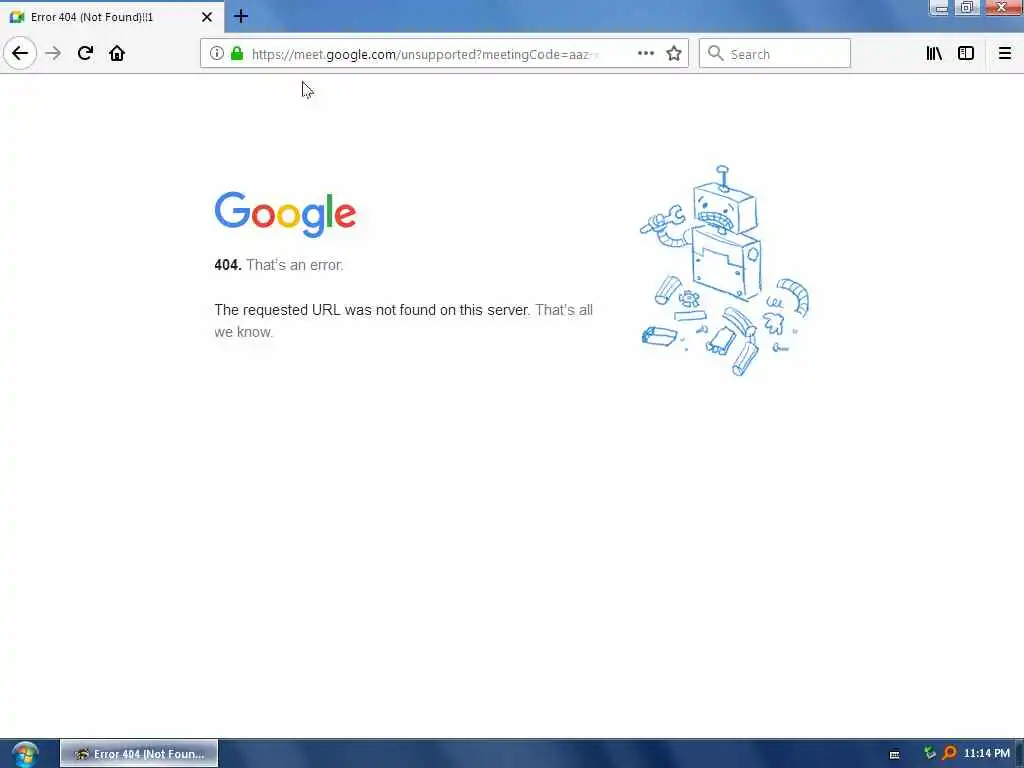The height and width of the screenshot is (768, 1024).
Task: Click the green secure connection padlock
Action: click(237, 54)
